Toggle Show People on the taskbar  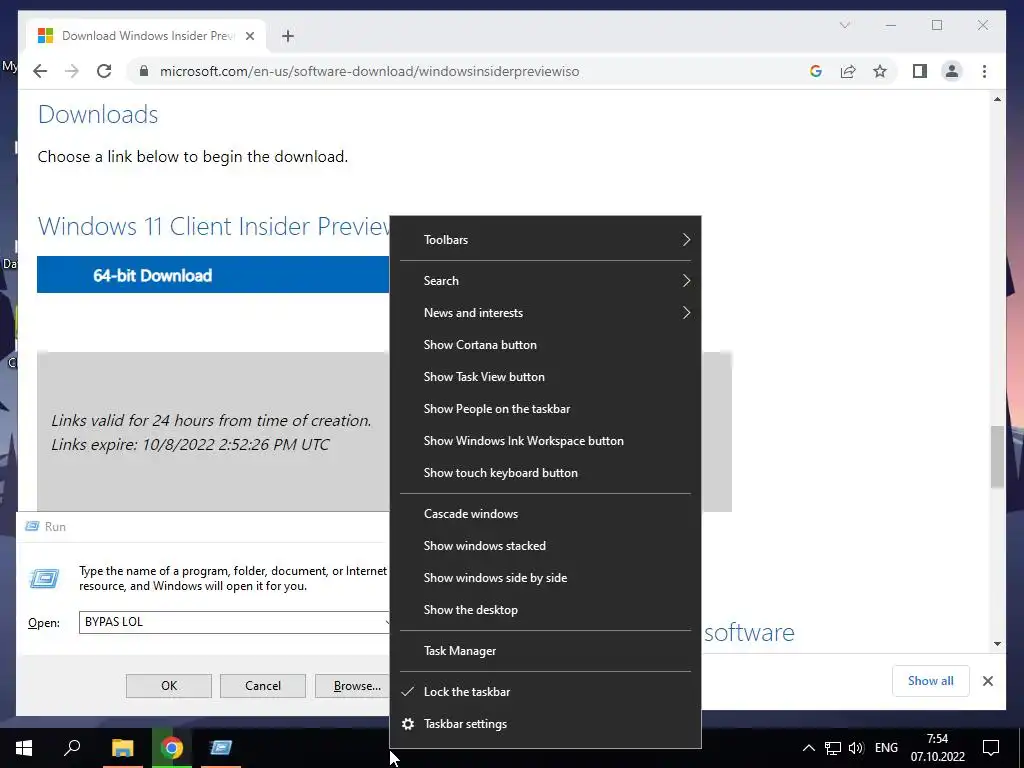[545, 409]
